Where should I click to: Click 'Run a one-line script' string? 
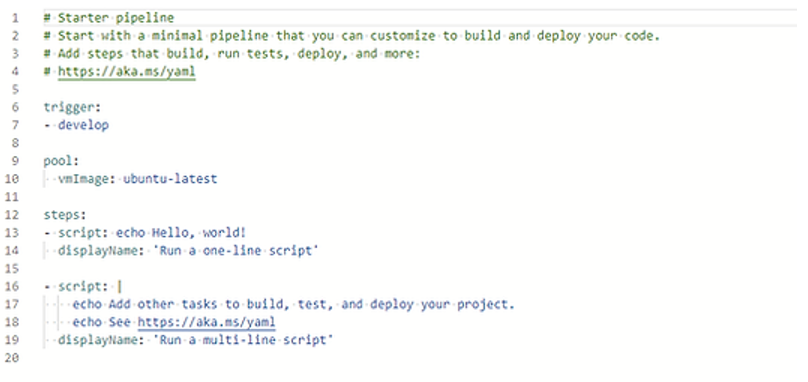point(236,251)
